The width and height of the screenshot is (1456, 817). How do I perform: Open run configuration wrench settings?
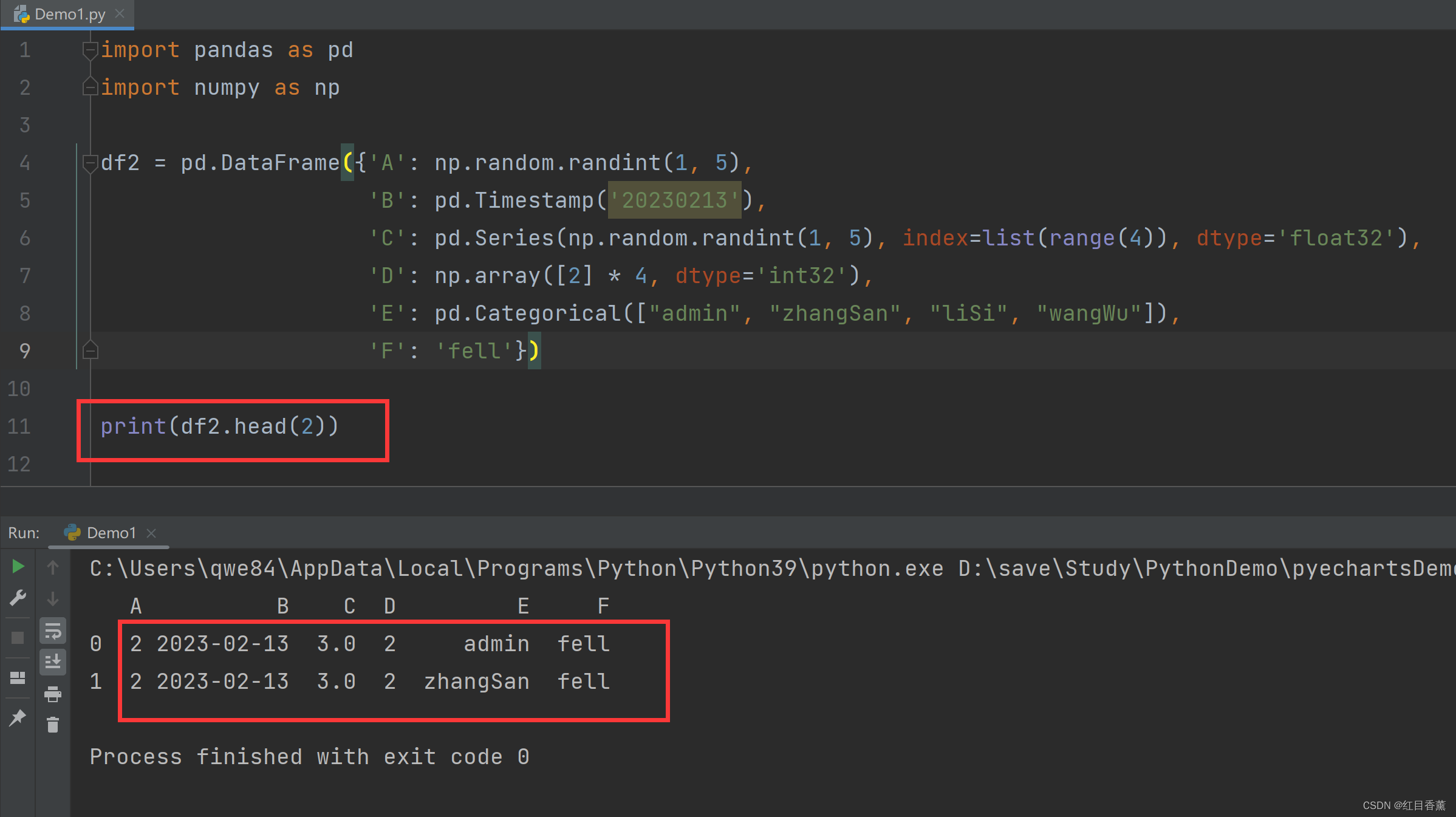(18, 598)
